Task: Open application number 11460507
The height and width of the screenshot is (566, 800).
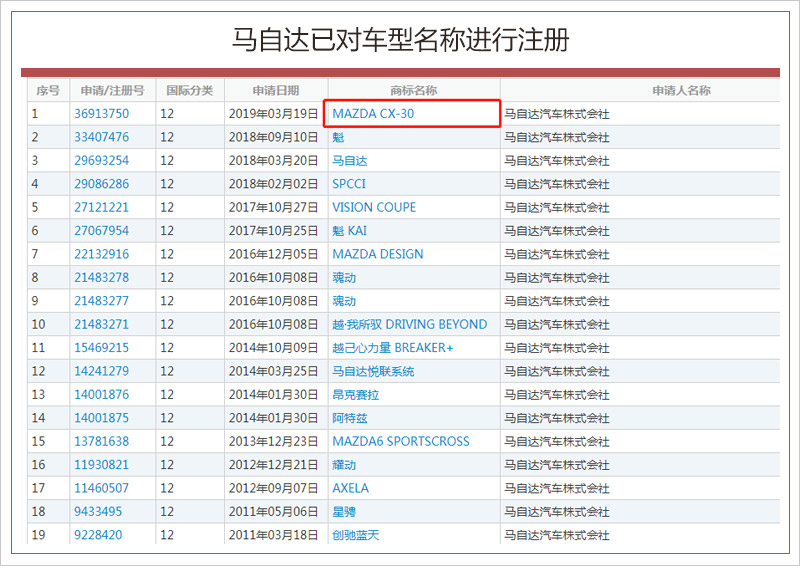Action: pyautogui.click(x=102, y=488)
